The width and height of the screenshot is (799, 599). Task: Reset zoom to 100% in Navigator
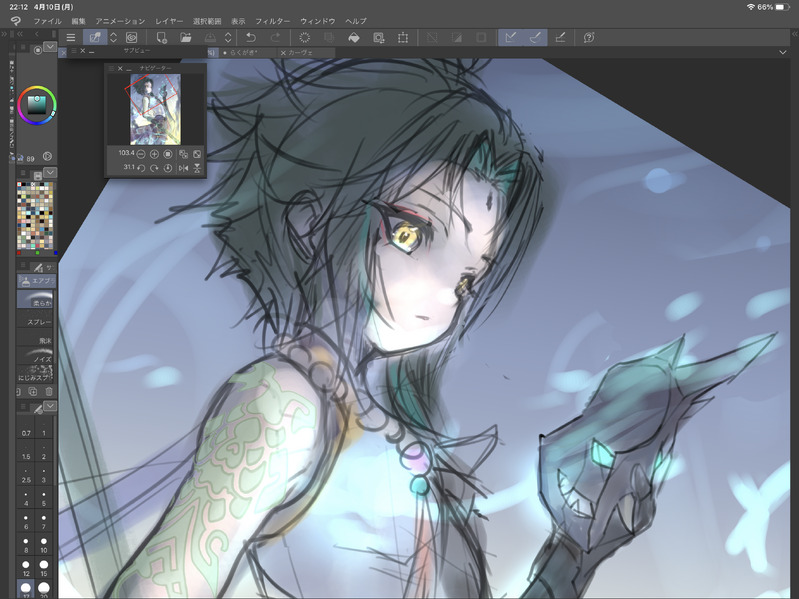tap(168, 154)
